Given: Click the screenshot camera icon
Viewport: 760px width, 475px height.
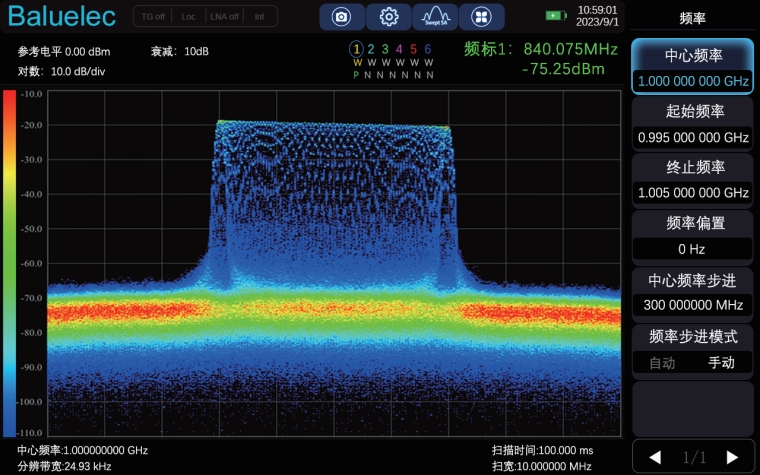Looking at the screenshot, I should point(342,17).
